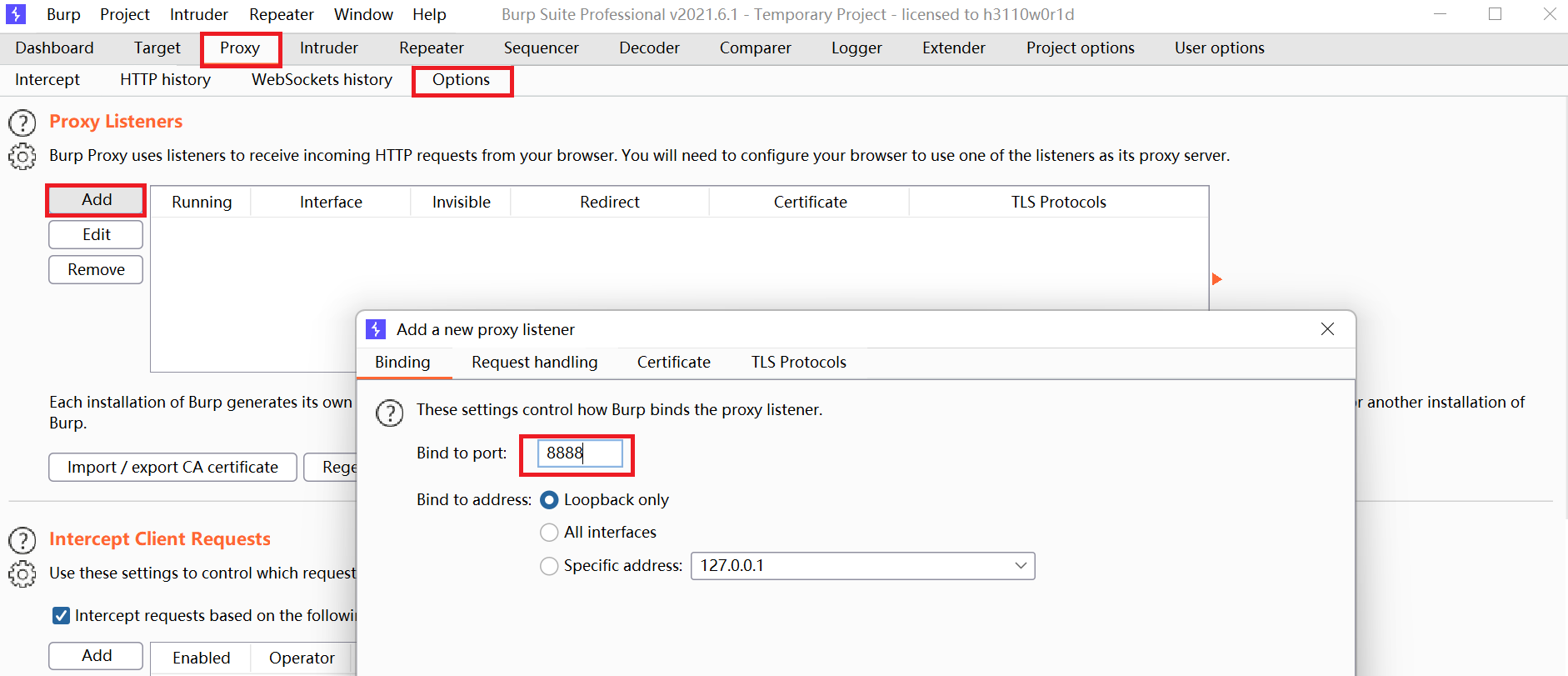The height and width of the screenshot is (676, 1568).
Task: Click Import / export CA certificate button
Action: [x=172, y=468]
